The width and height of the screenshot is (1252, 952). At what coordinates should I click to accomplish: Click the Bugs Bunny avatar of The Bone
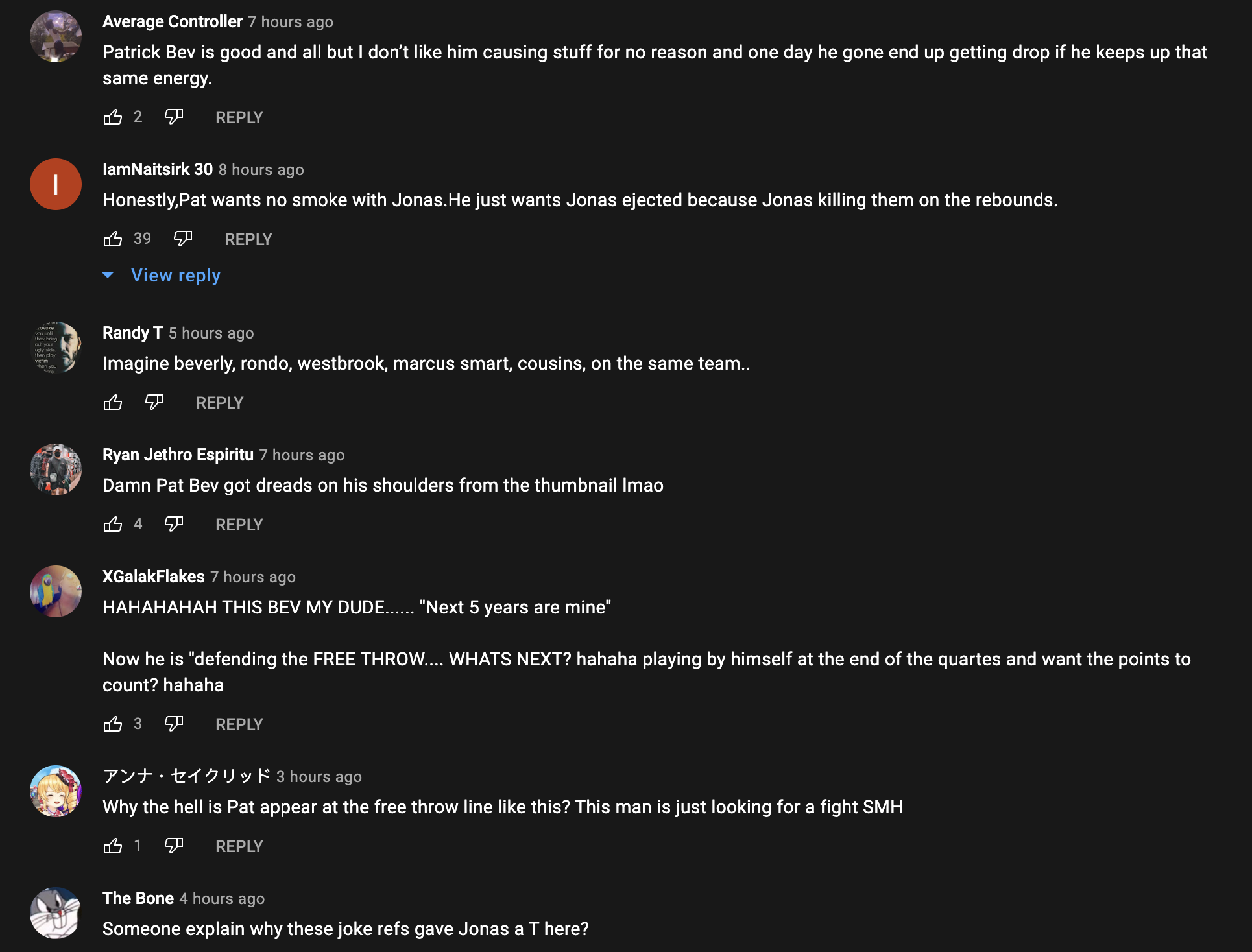tap(56, 913)
